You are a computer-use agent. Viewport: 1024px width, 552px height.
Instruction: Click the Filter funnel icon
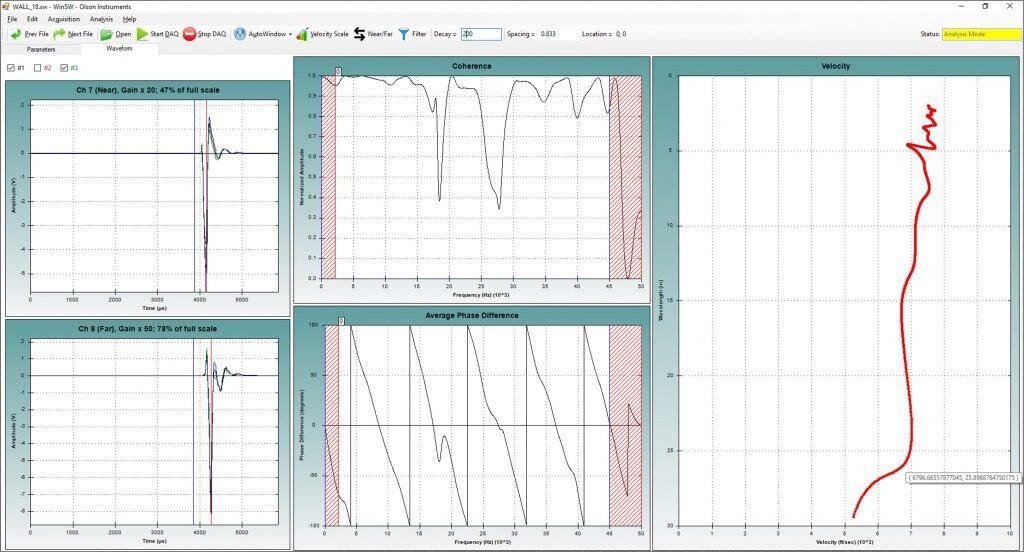pyautogui.click(x=403, y=34)
